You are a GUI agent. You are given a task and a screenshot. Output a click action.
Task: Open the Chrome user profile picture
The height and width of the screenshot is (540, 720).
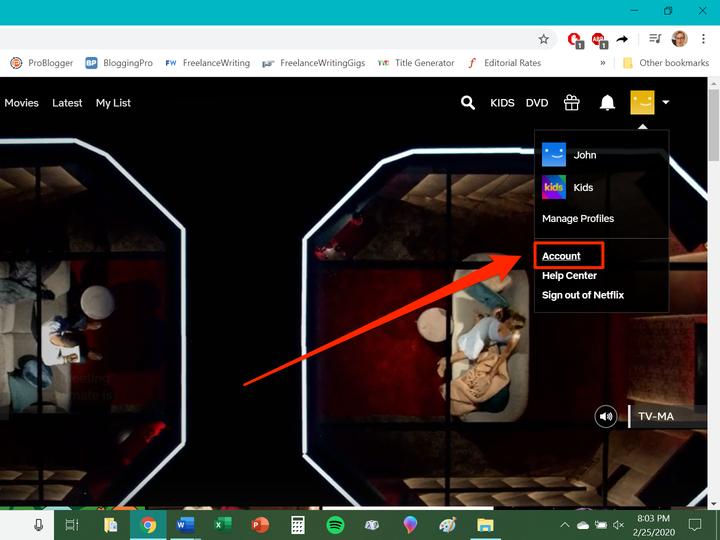coord(680,39)
